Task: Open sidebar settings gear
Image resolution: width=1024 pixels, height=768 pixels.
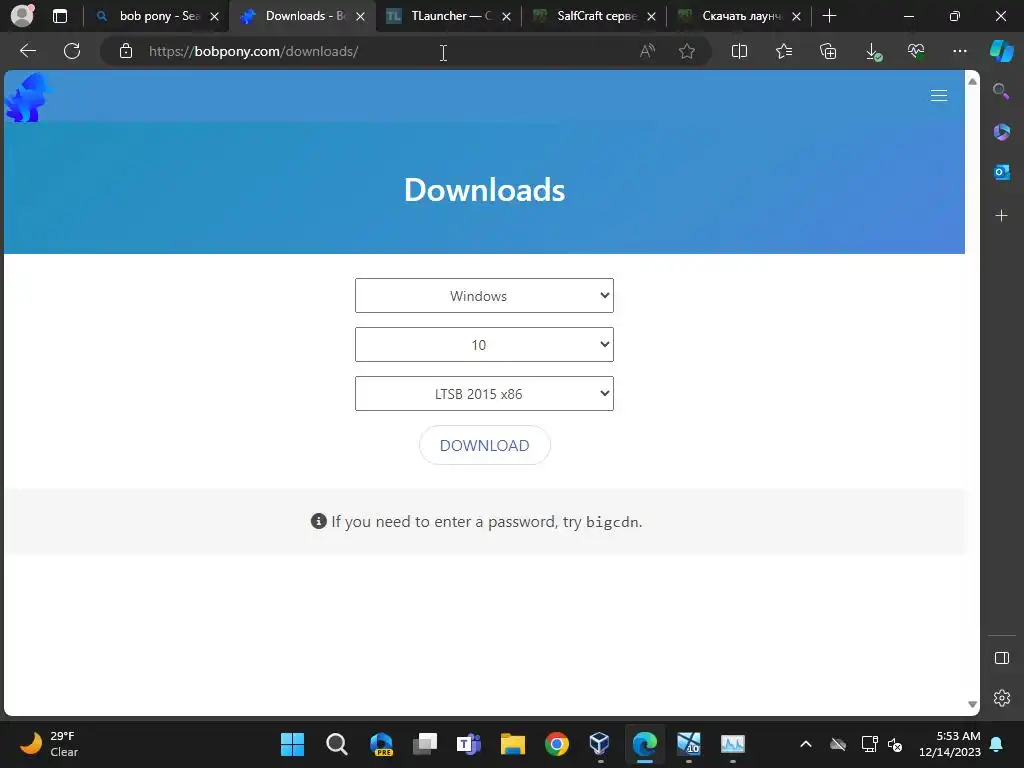Action: (1002, 698)
